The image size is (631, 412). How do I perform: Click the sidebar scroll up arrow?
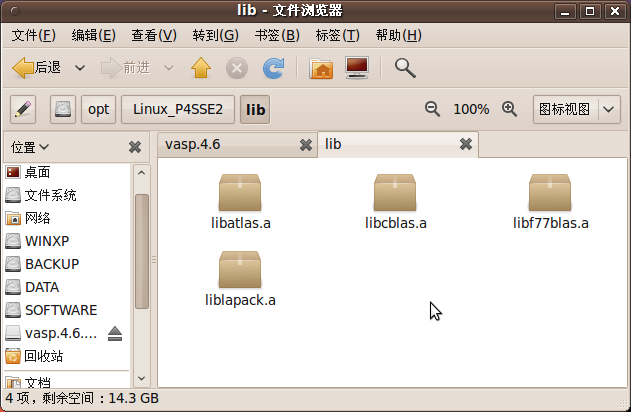click(x=141, y=173)
